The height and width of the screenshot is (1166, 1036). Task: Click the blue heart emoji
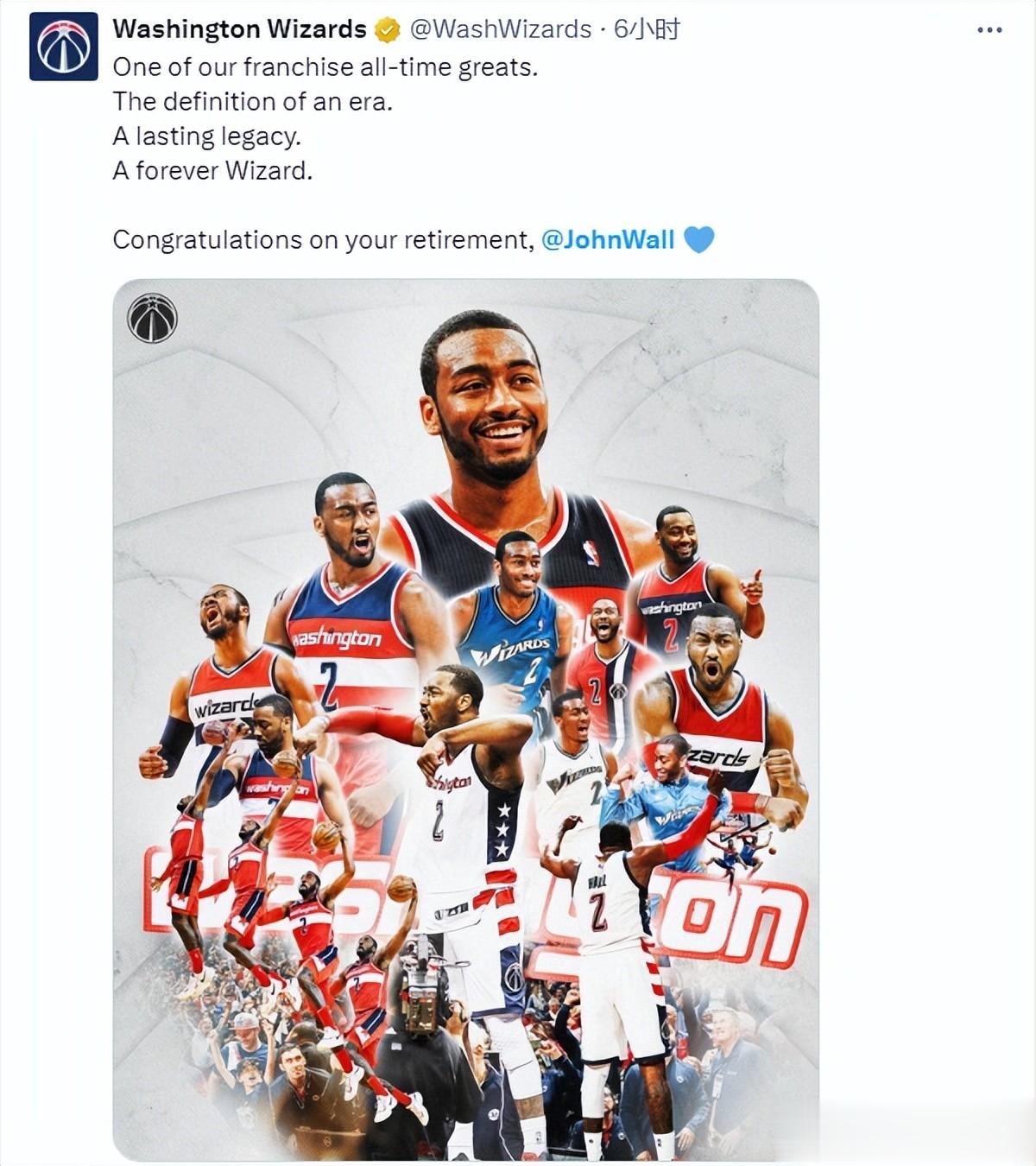(x=698, y=239)
